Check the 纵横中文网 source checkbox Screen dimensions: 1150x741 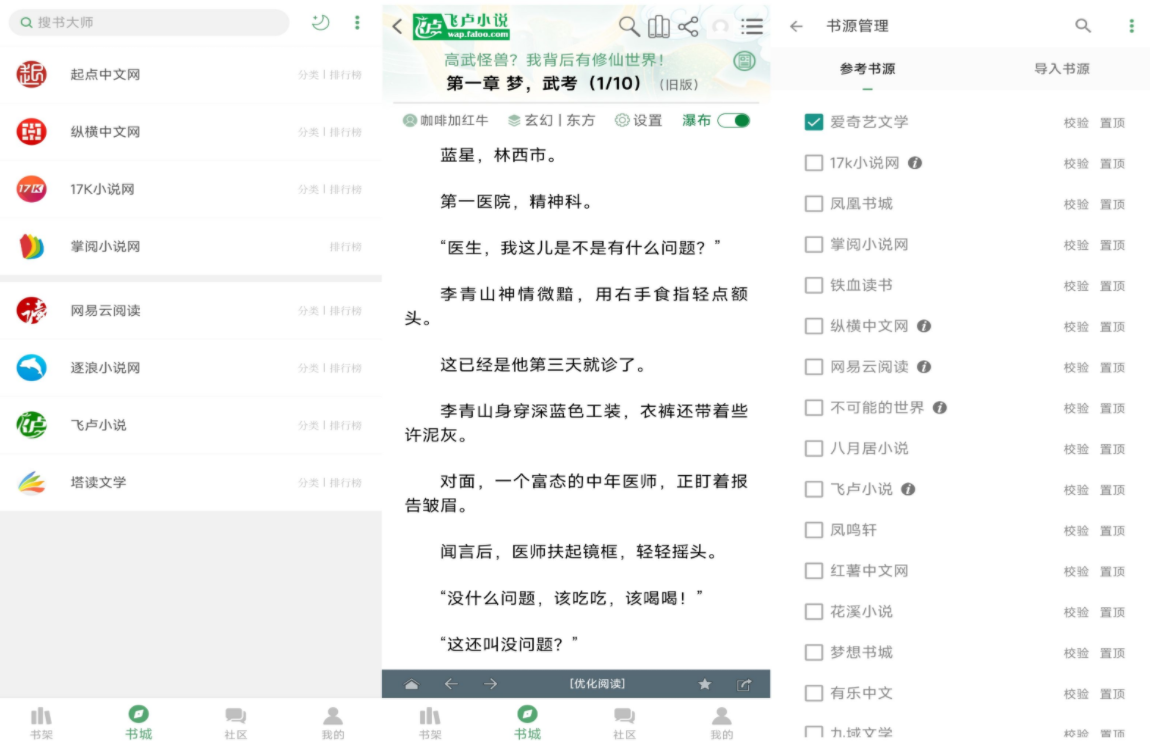(x=813, y=326)
